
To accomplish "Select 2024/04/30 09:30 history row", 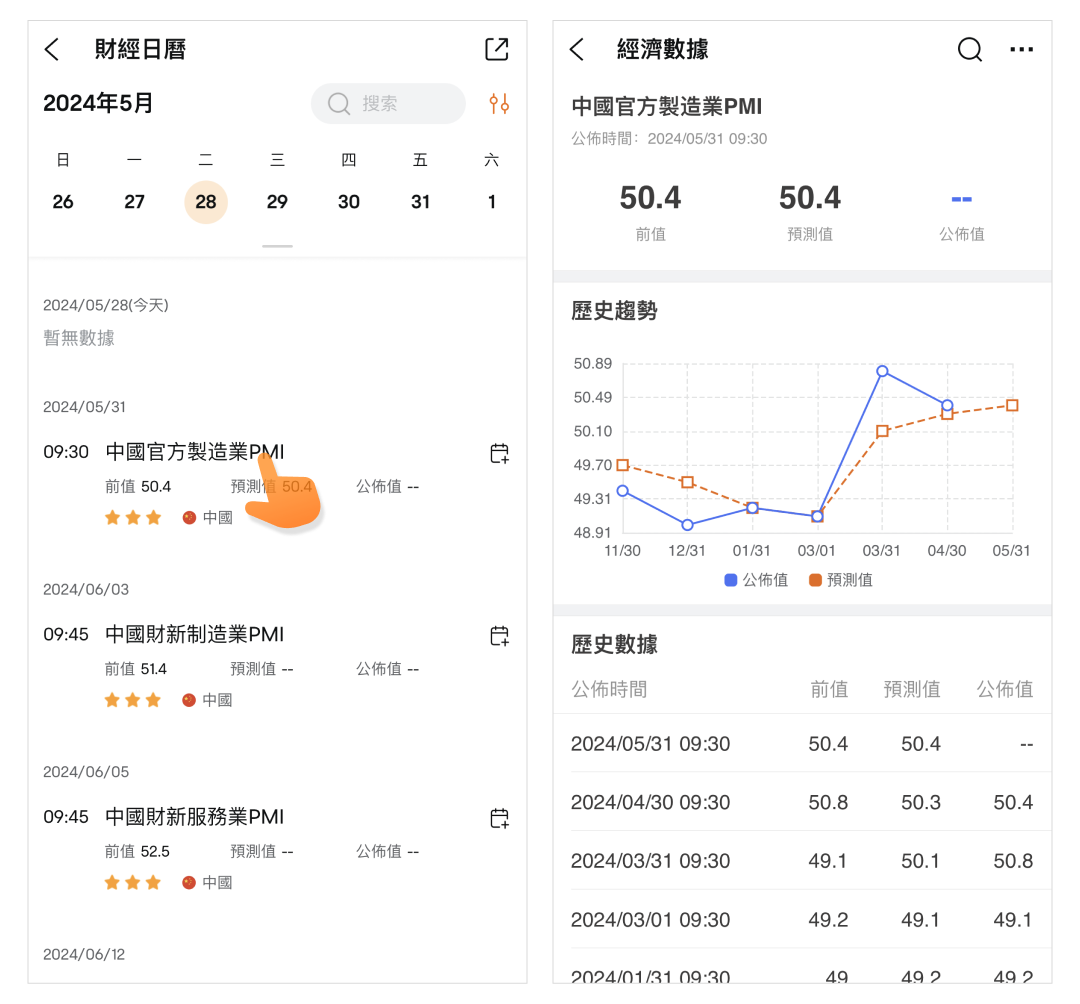I will (801, 802).
